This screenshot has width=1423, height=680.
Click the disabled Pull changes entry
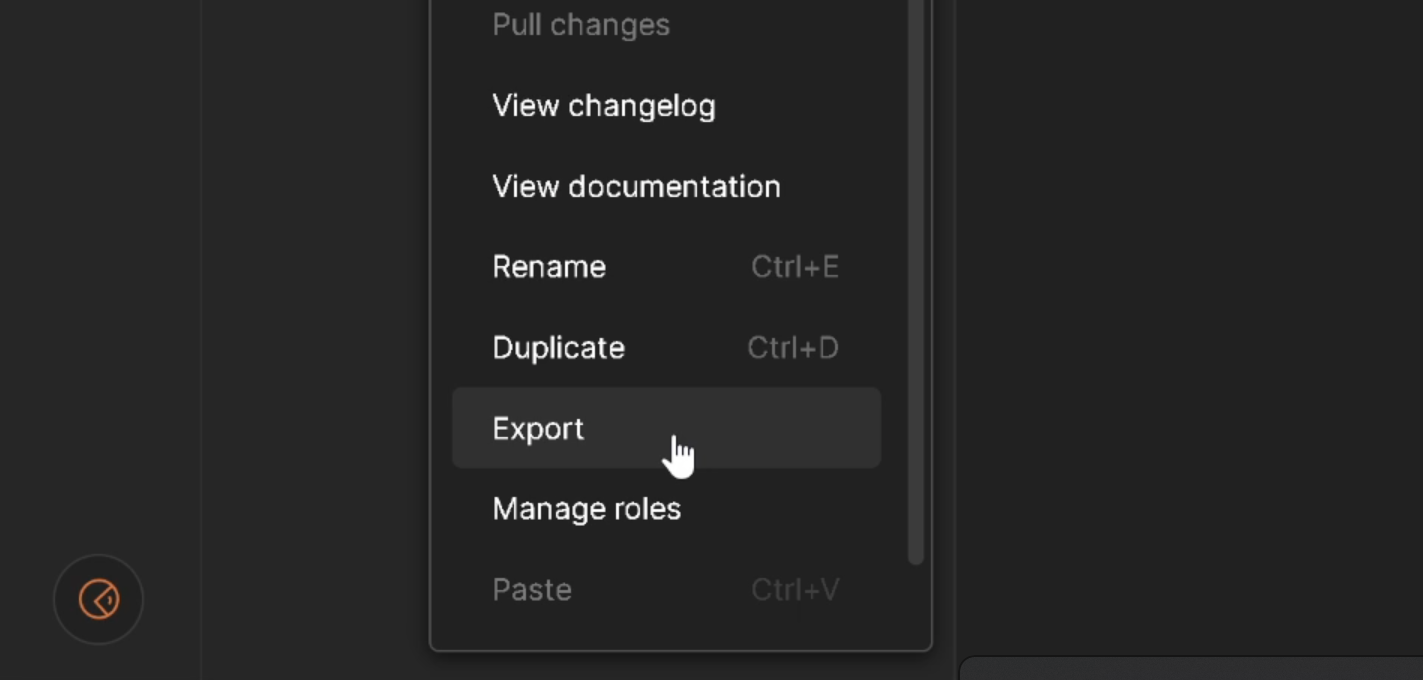[x=581, y=24]
